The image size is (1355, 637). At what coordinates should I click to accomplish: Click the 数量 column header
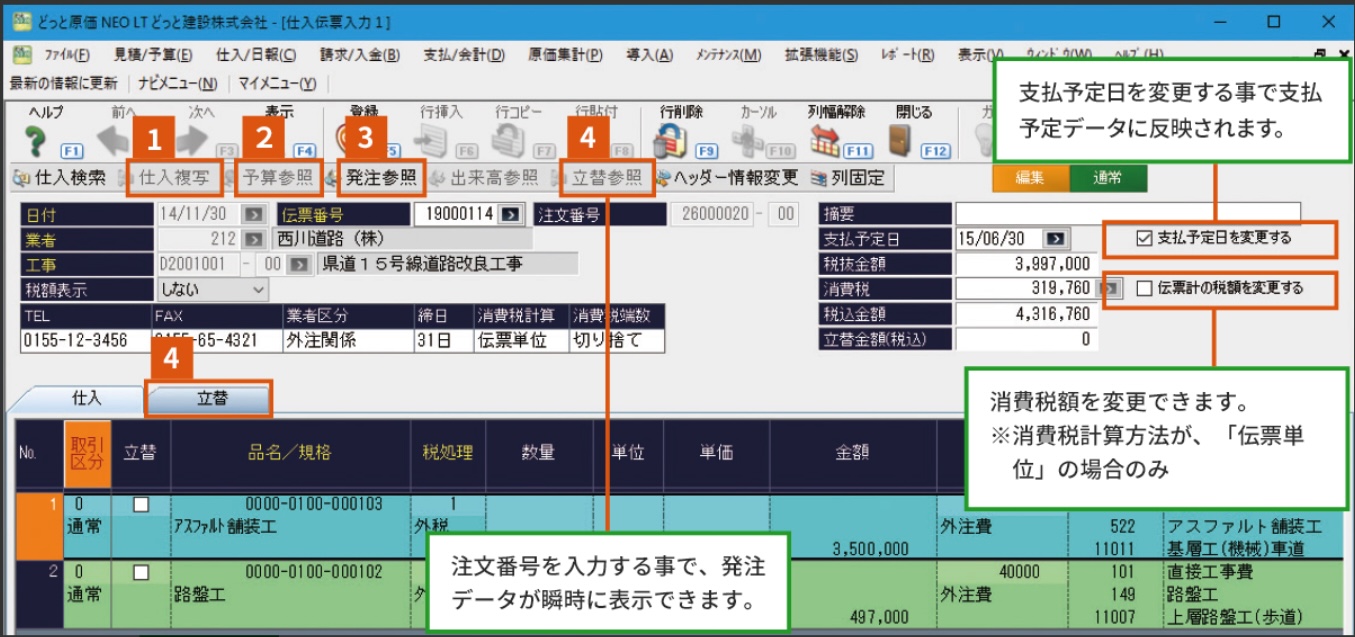click(538, 453)
